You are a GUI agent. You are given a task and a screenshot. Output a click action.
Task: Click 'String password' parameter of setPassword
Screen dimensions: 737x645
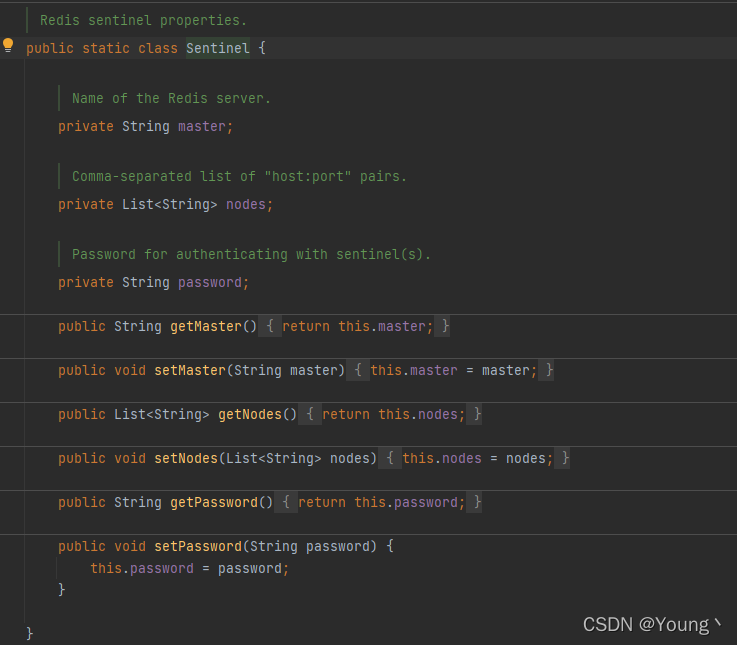pos(309,546)
